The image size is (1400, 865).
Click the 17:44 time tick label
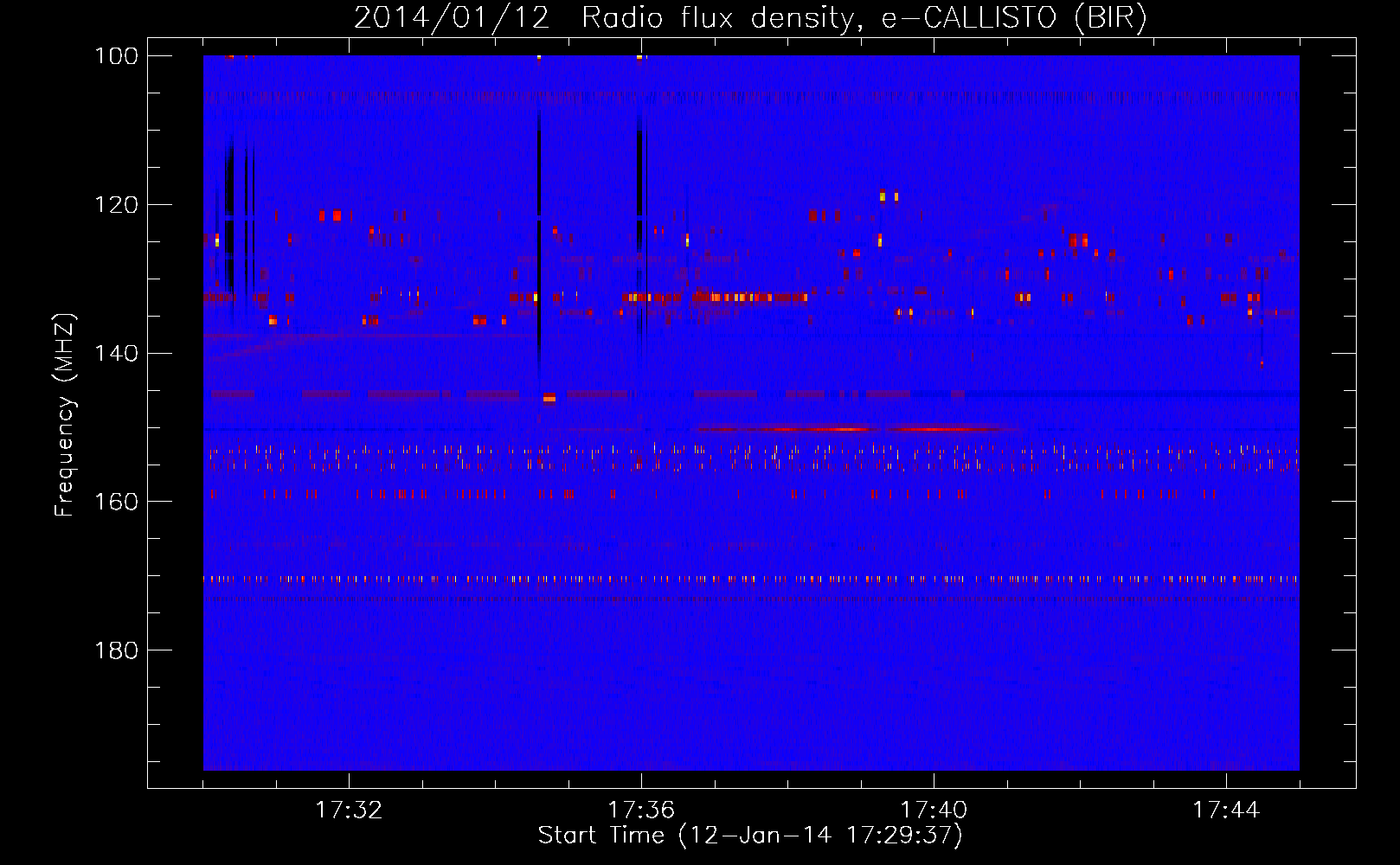click(x=1226, y=810)
